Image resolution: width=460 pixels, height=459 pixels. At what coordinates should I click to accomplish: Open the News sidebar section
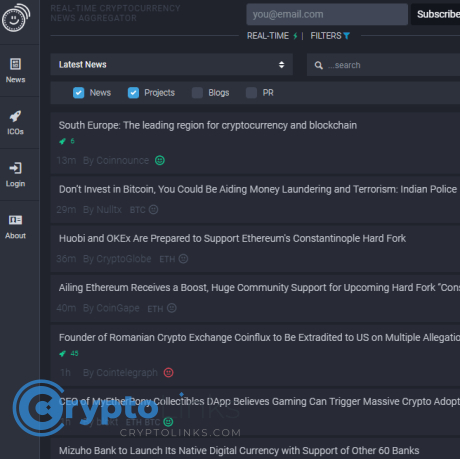pos(15,71)
